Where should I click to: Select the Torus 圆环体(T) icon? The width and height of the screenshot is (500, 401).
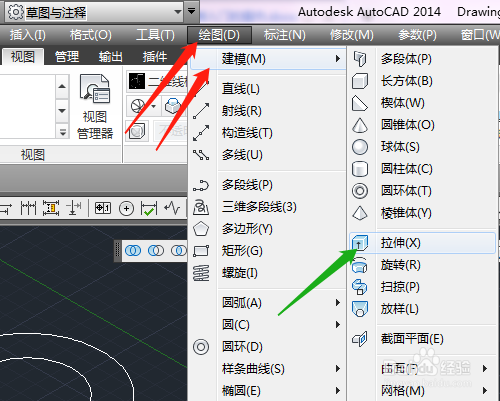pyautogui.click(x=360, y=191)
